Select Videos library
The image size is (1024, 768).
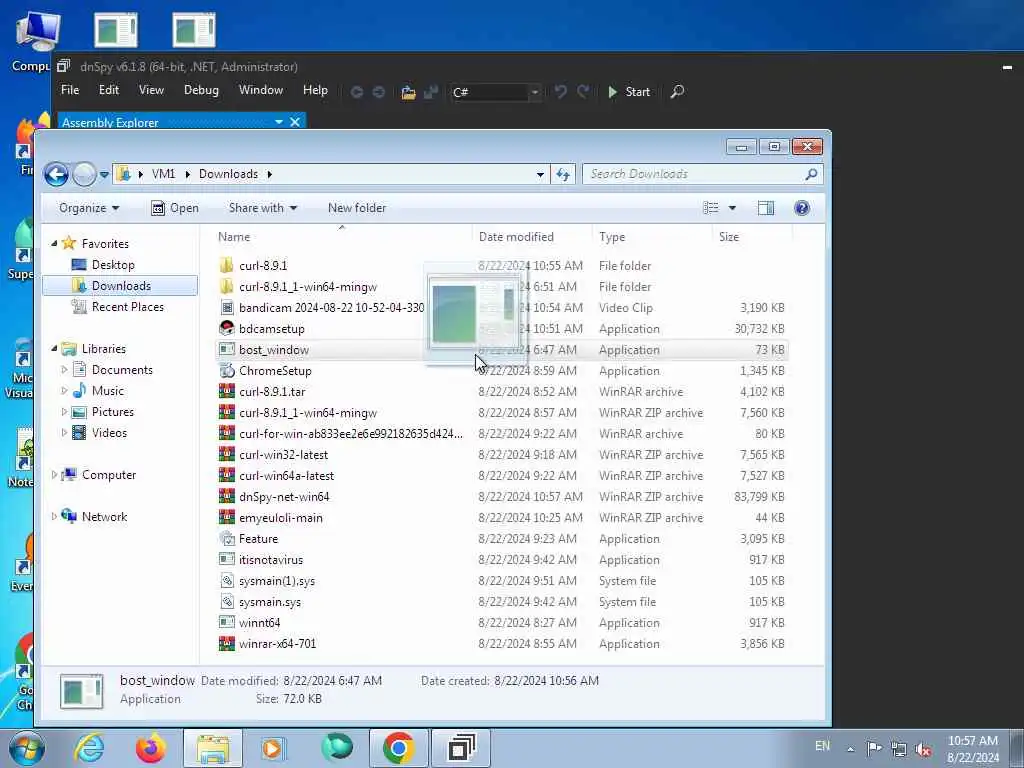coord(109,433)
